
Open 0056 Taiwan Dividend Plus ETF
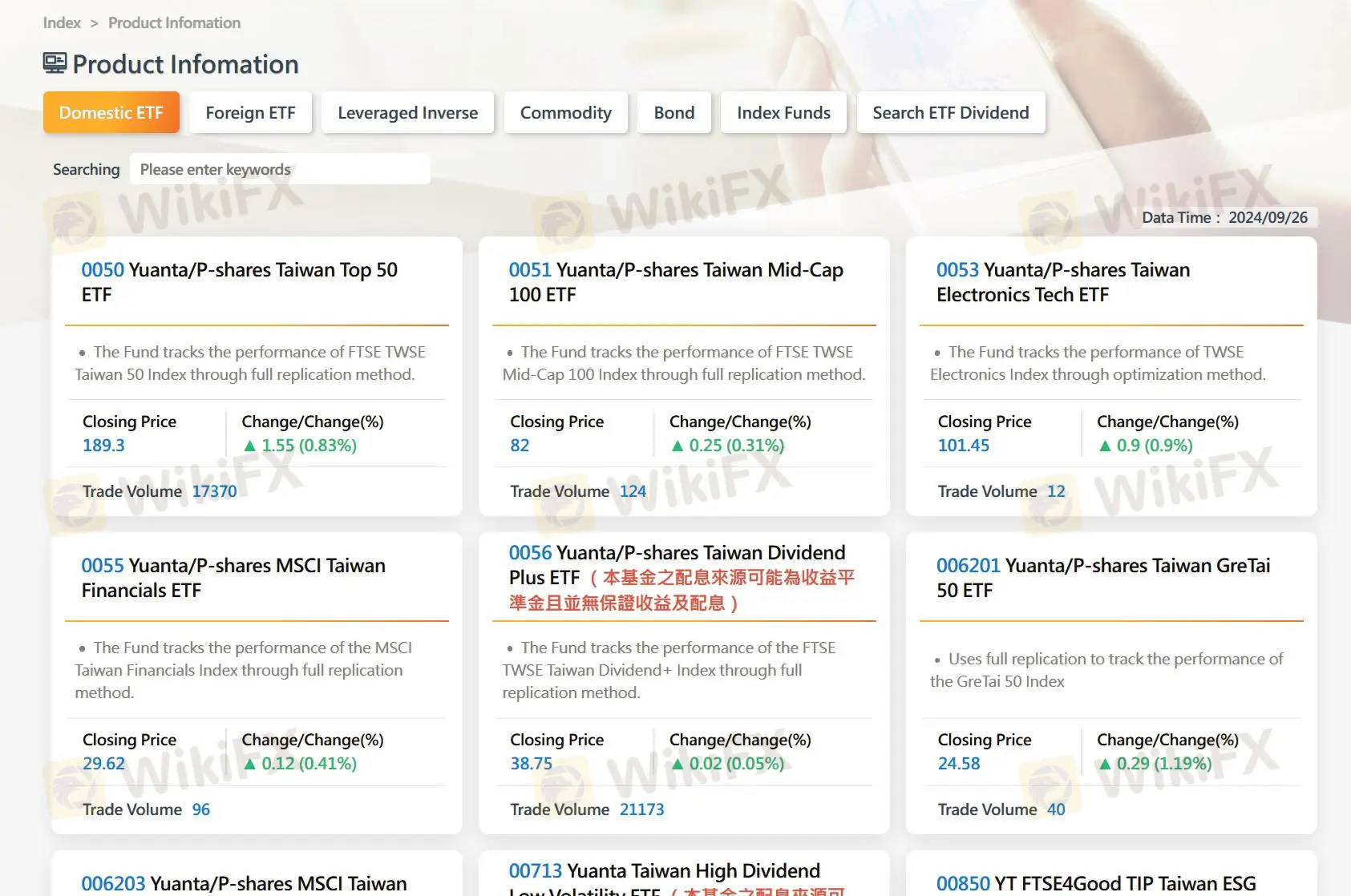click(677, 553)
